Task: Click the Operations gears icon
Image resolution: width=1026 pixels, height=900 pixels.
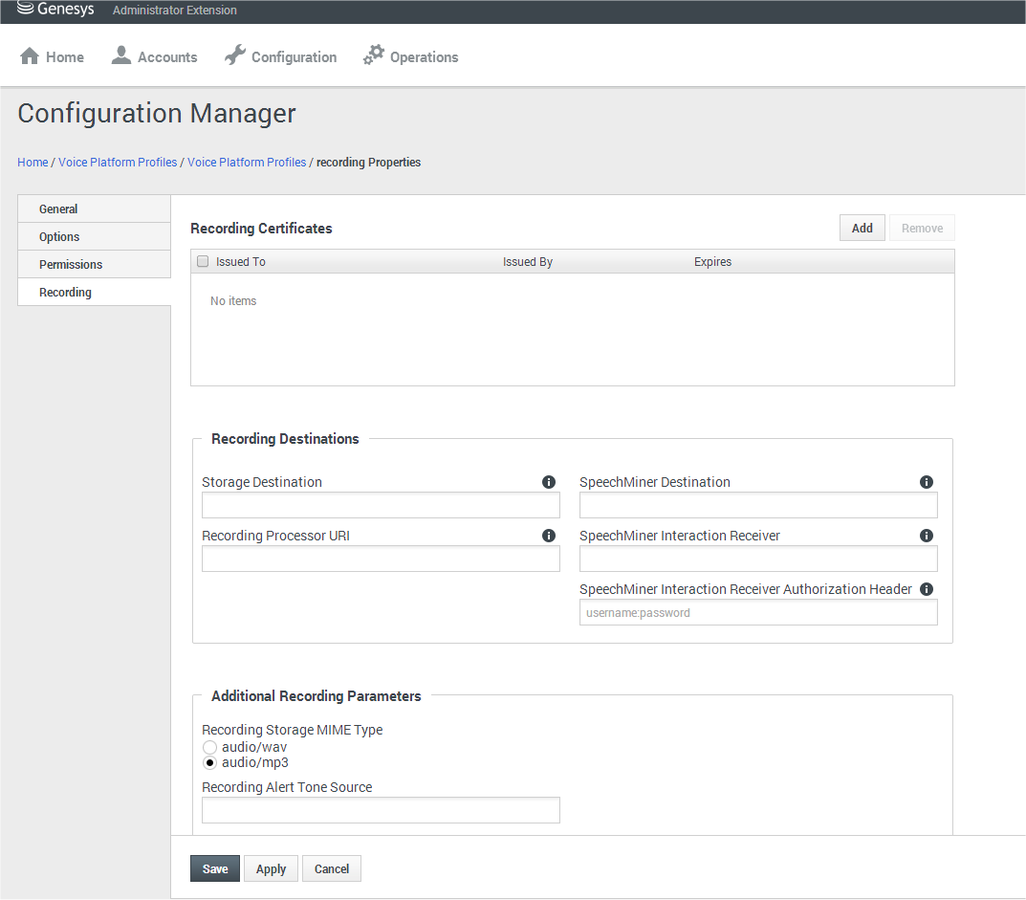Action: point(374,55)
